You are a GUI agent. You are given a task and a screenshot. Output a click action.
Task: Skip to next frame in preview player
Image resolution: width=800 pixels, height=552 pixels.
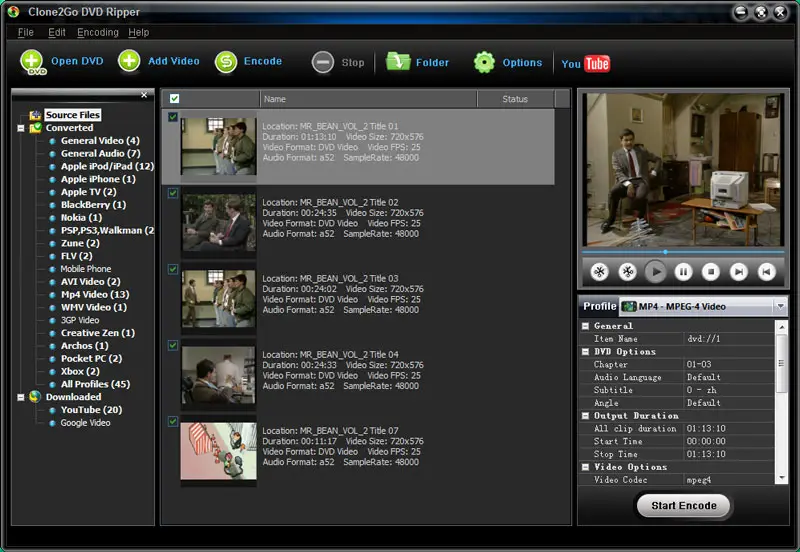click(x=738, y=272)
